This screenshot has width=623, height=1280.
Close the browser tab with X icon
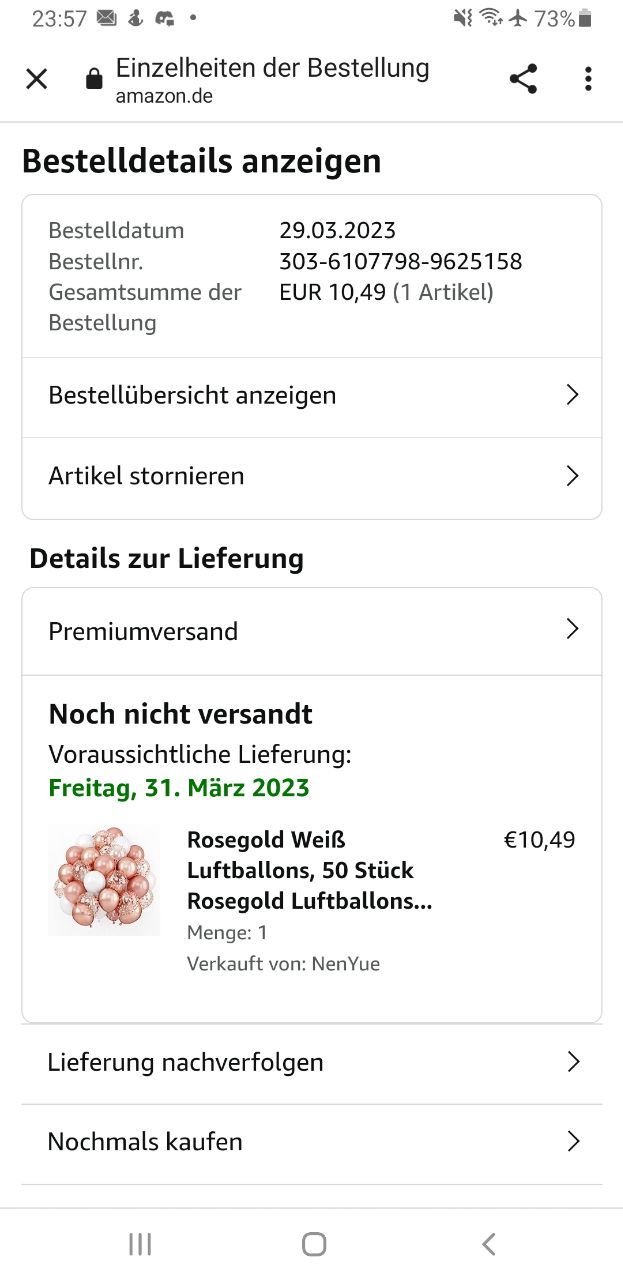click(36, 79)
